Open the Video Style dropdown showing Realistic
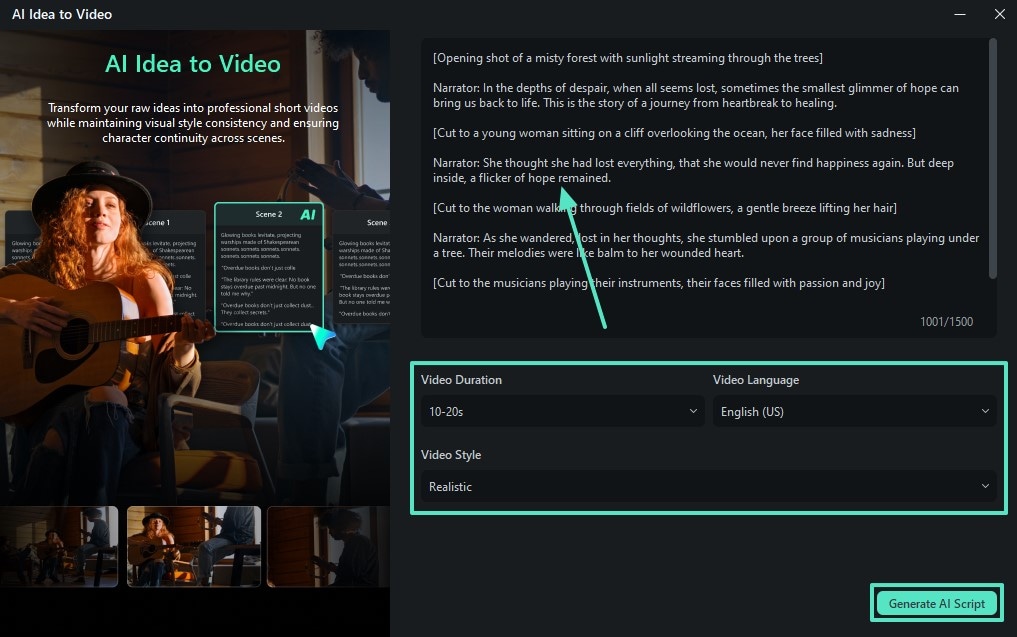This screenshot has width=1017, height=637. pos(708,487)
